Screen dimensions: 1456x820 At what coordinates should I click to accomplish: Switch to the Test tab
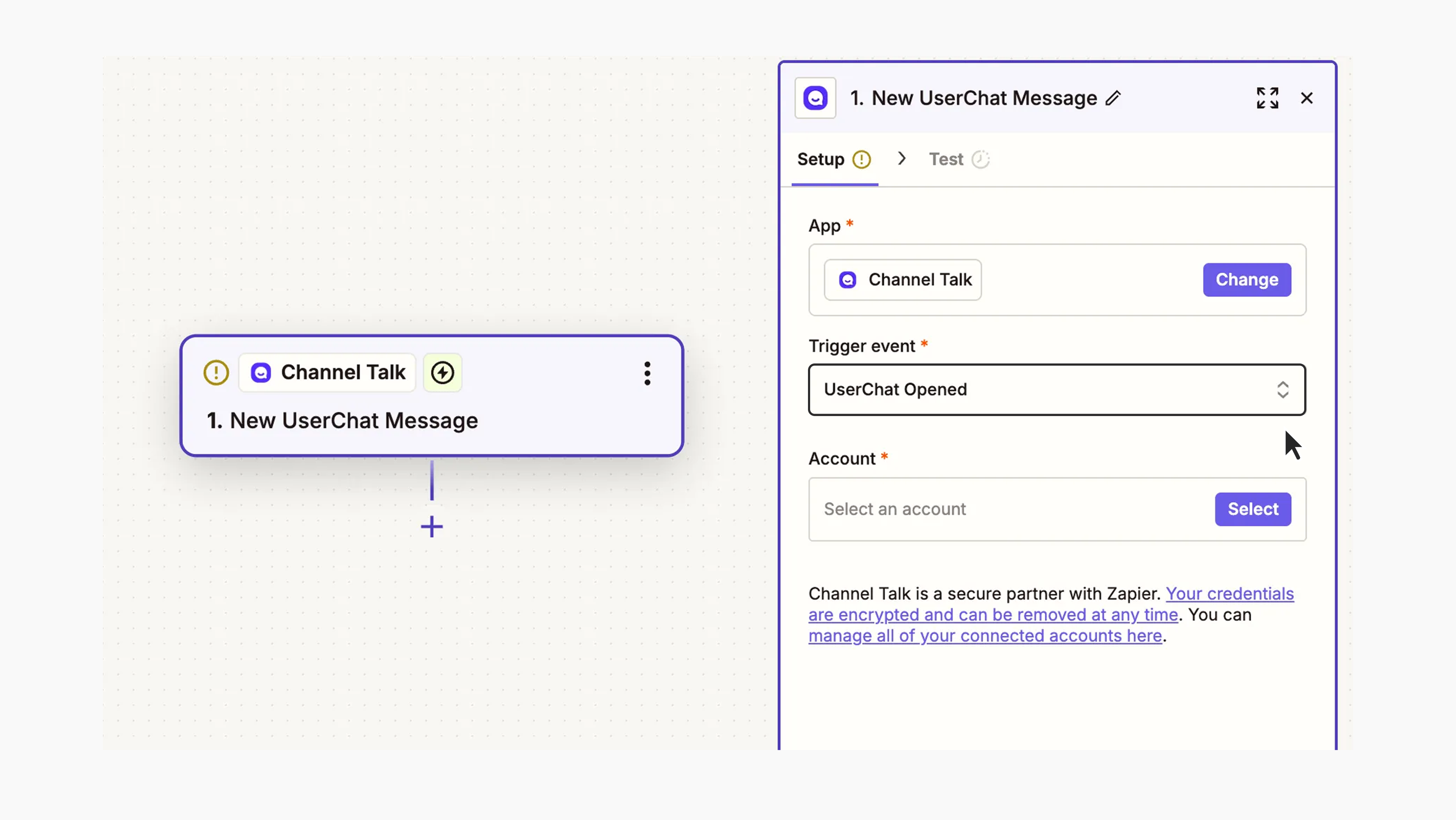click(946, 160)
